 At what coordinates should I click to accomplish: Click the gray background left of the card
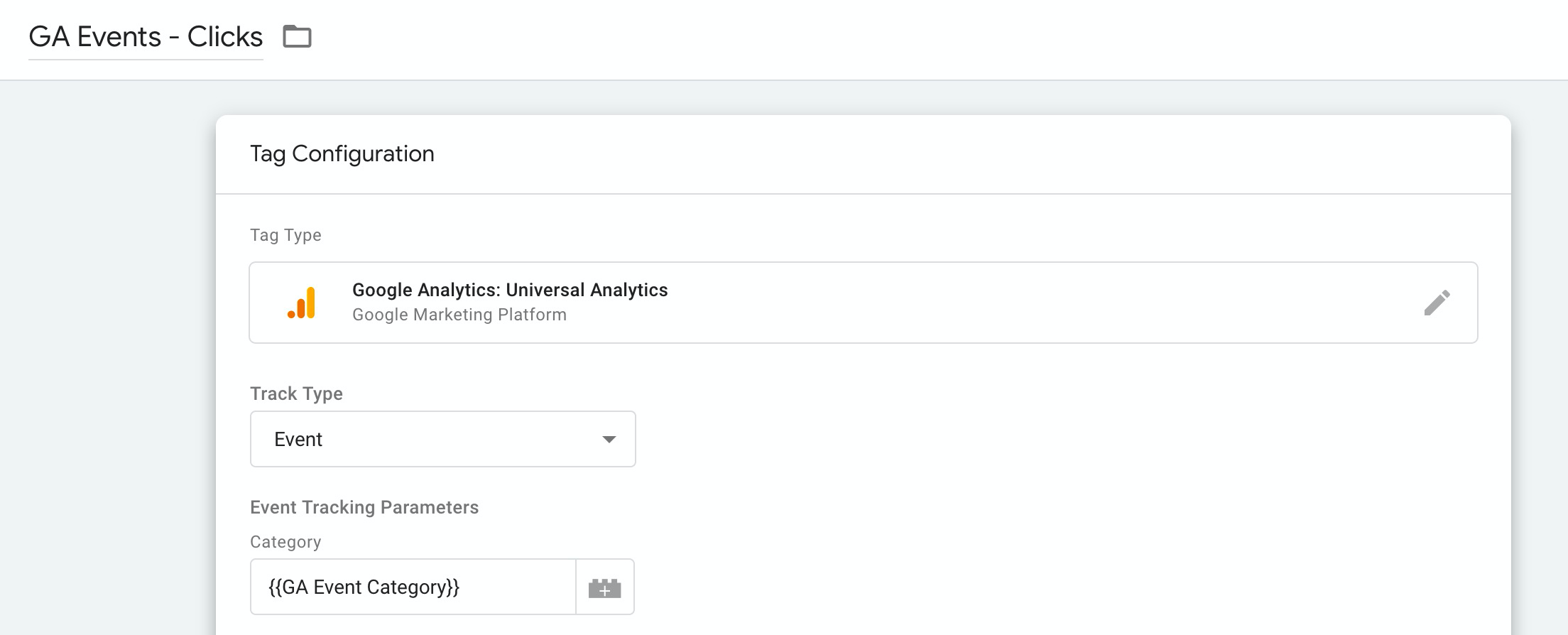pyautogui.click(x=107, y=355)
